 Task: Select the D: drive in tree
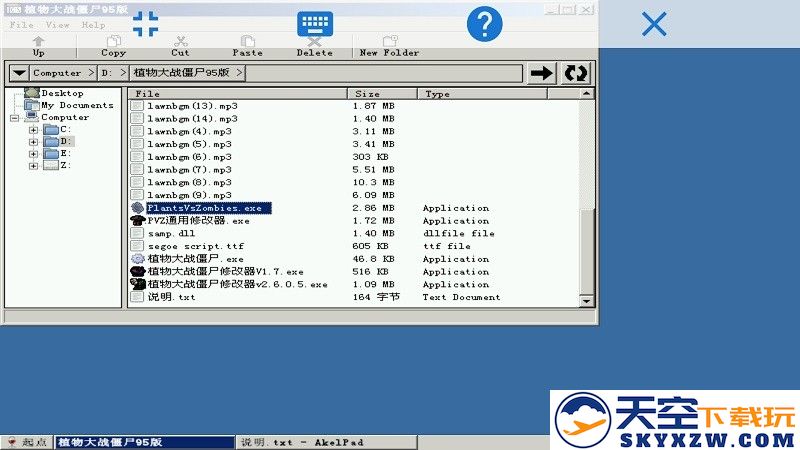pyautogui.click(x=66, y=141)
